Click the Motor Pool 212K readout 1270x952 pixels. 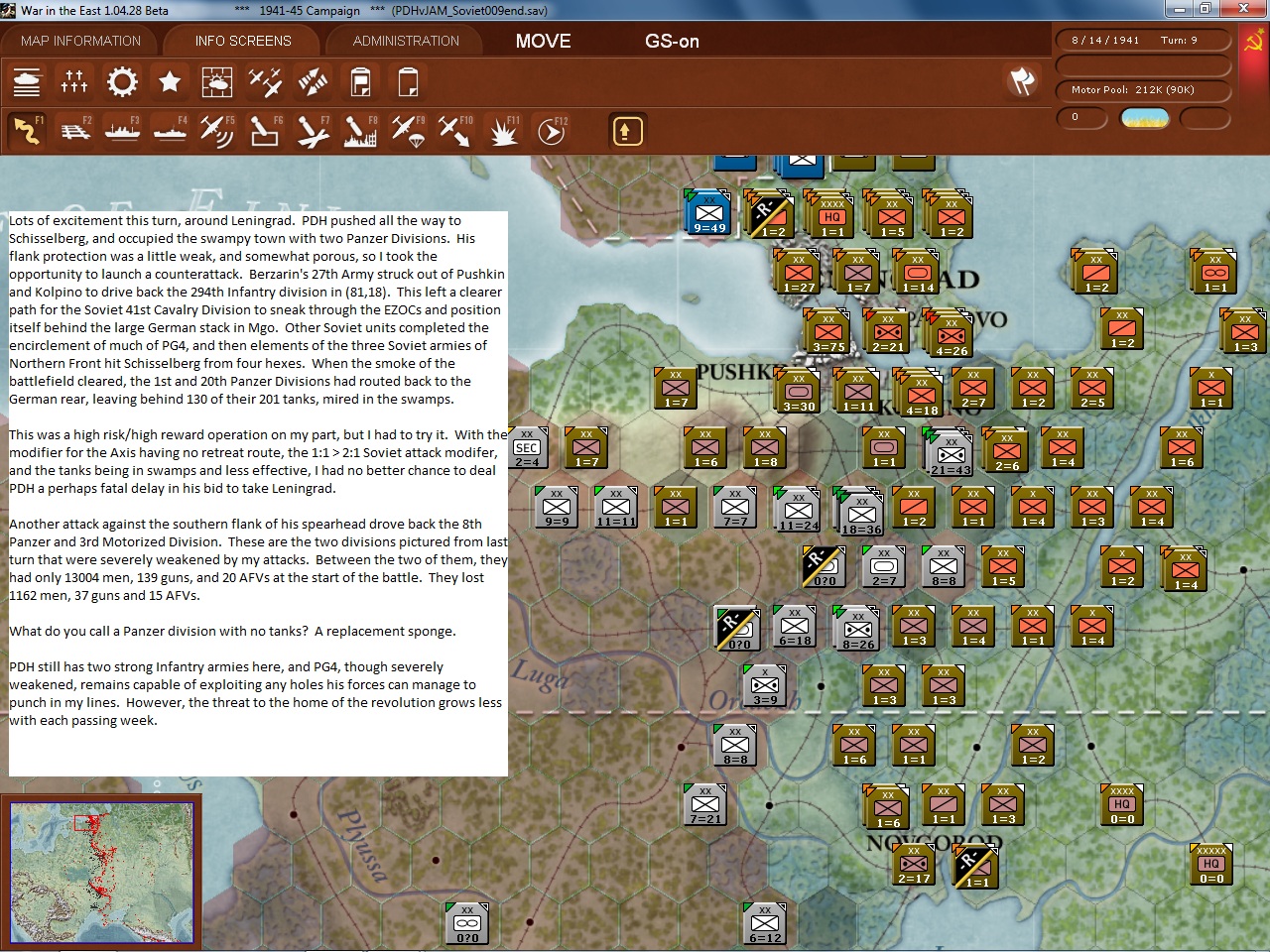pyautogui.click(x=1143, y=90)
